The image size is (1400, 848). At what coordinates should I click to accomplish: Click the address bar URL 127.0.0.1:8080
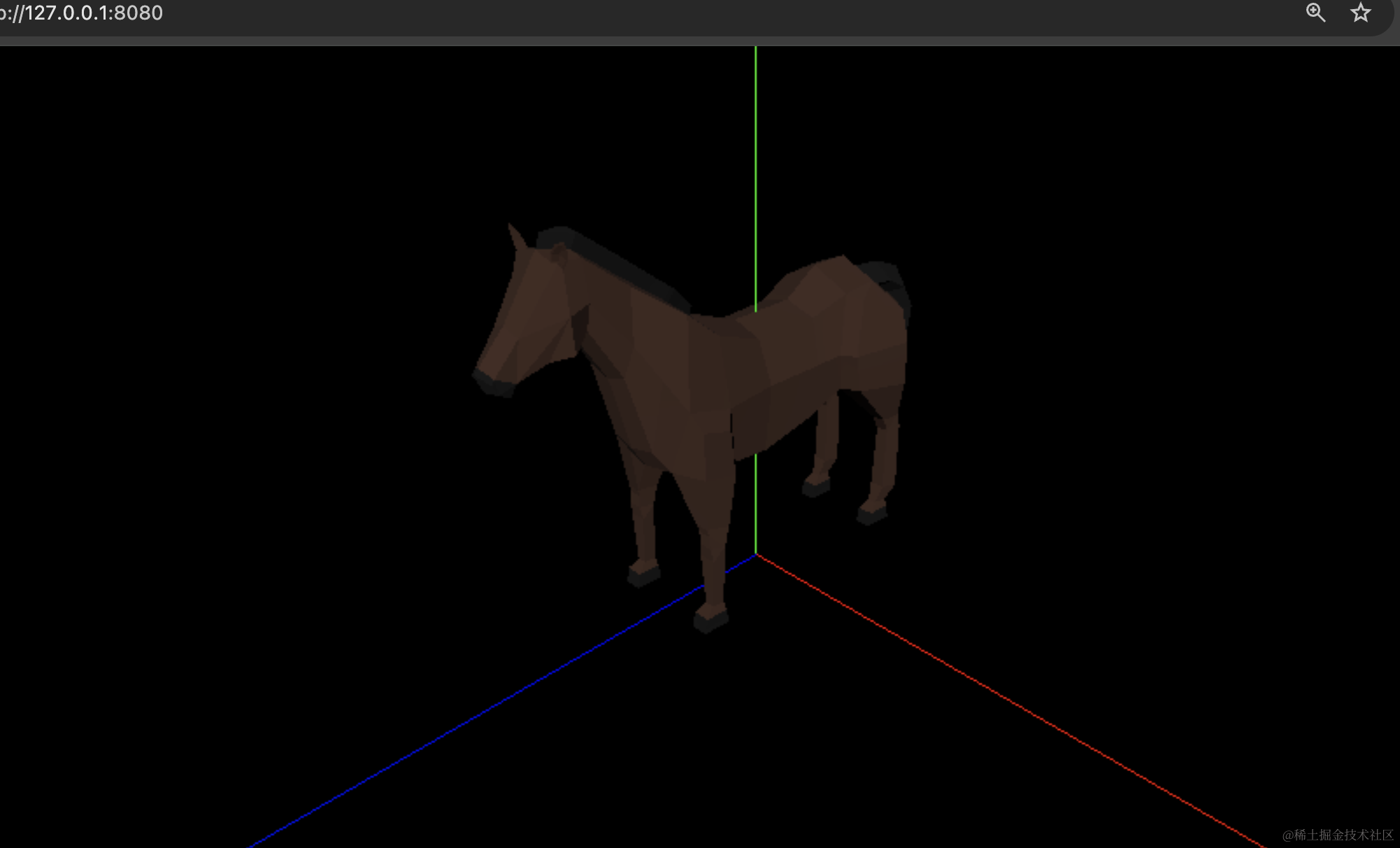click(81, 13)
